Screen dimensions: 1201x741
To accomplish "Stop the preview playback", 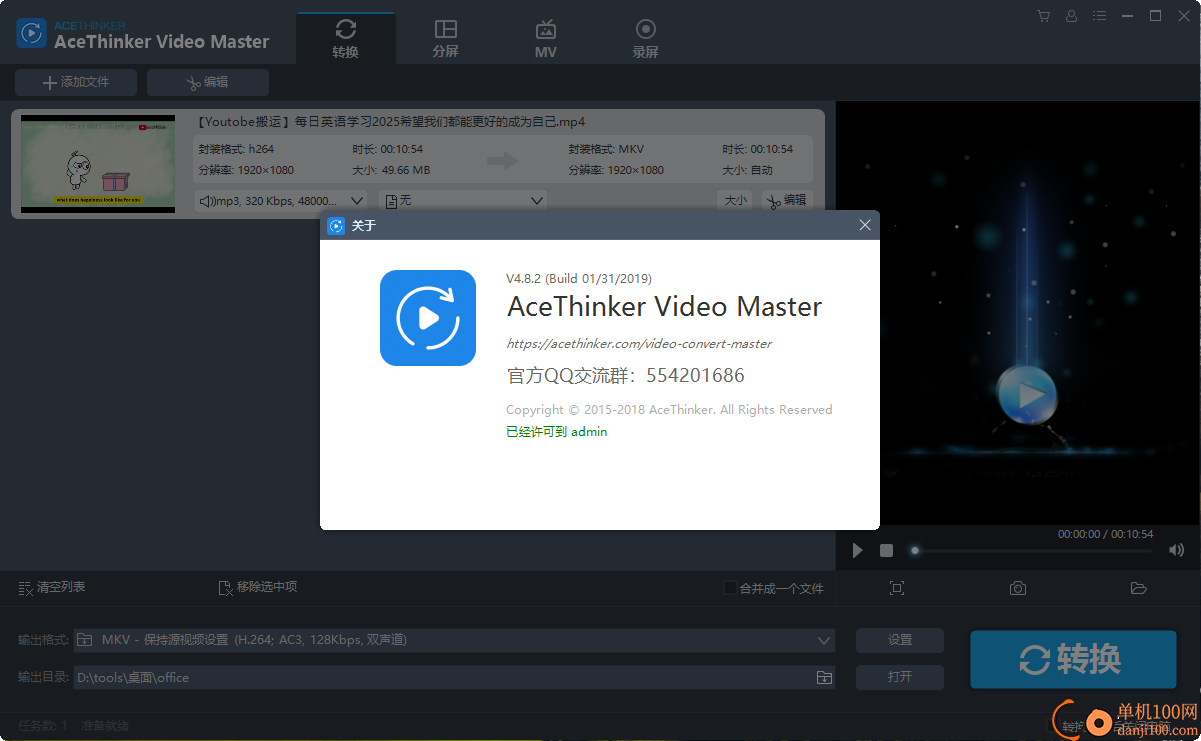I will click(886, 550).
